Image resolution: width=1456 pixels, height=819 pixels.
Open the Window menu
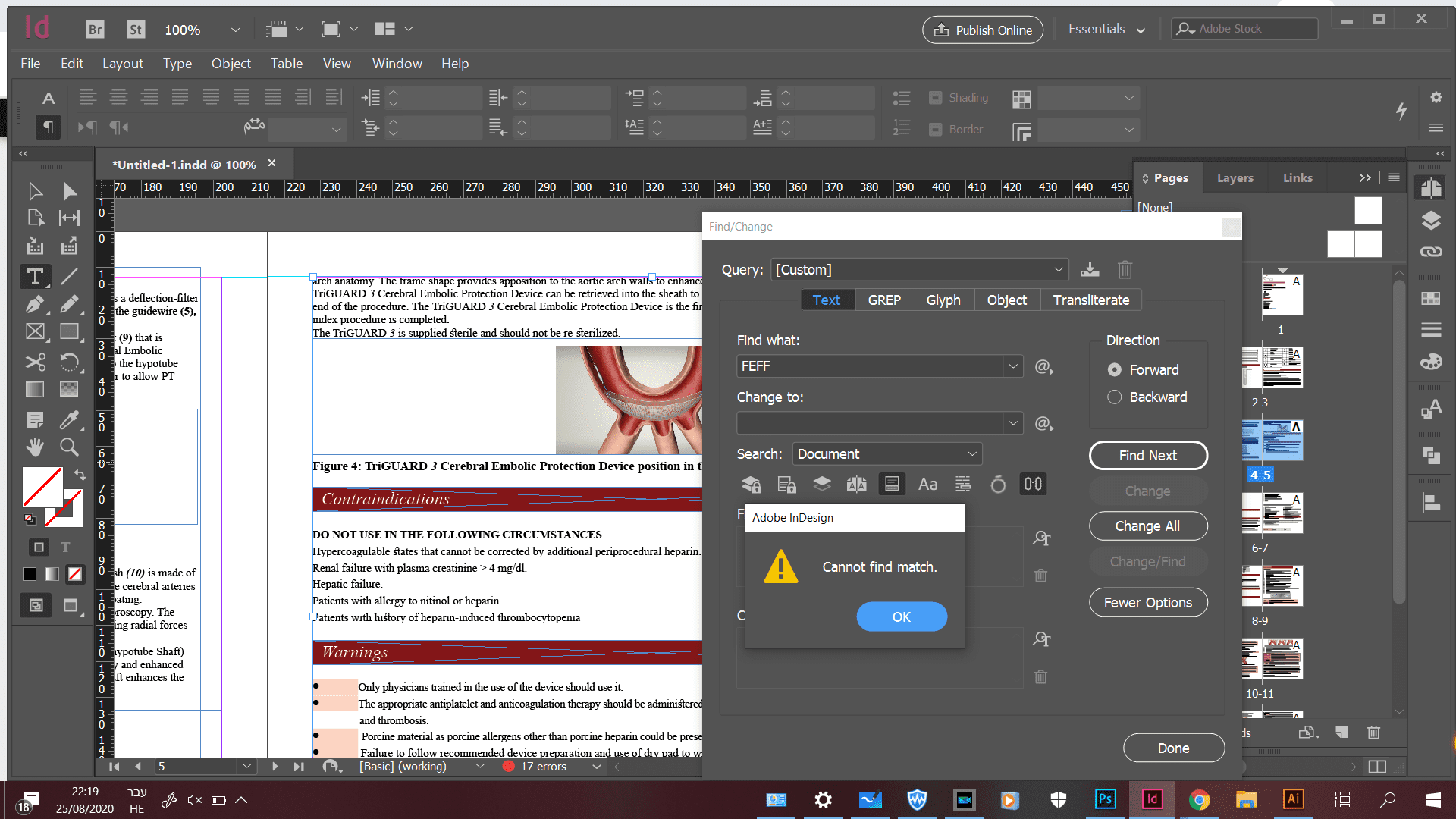point(397,64)
